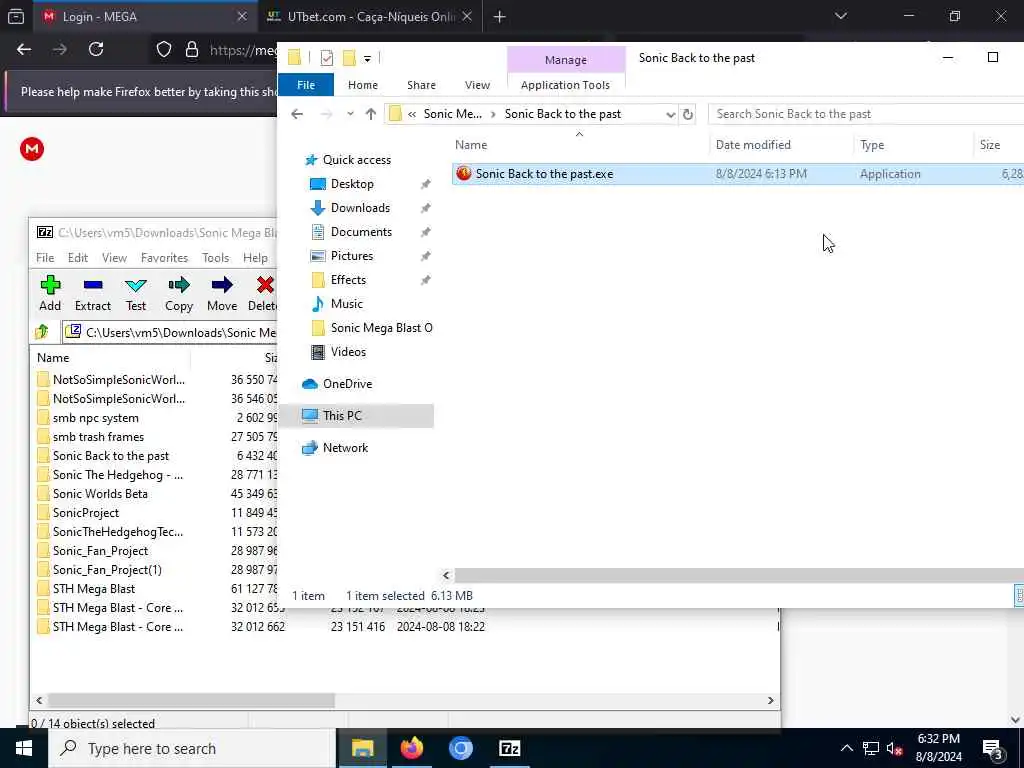
Task: Open Application Tools ribbon tab
Action: 566,85
